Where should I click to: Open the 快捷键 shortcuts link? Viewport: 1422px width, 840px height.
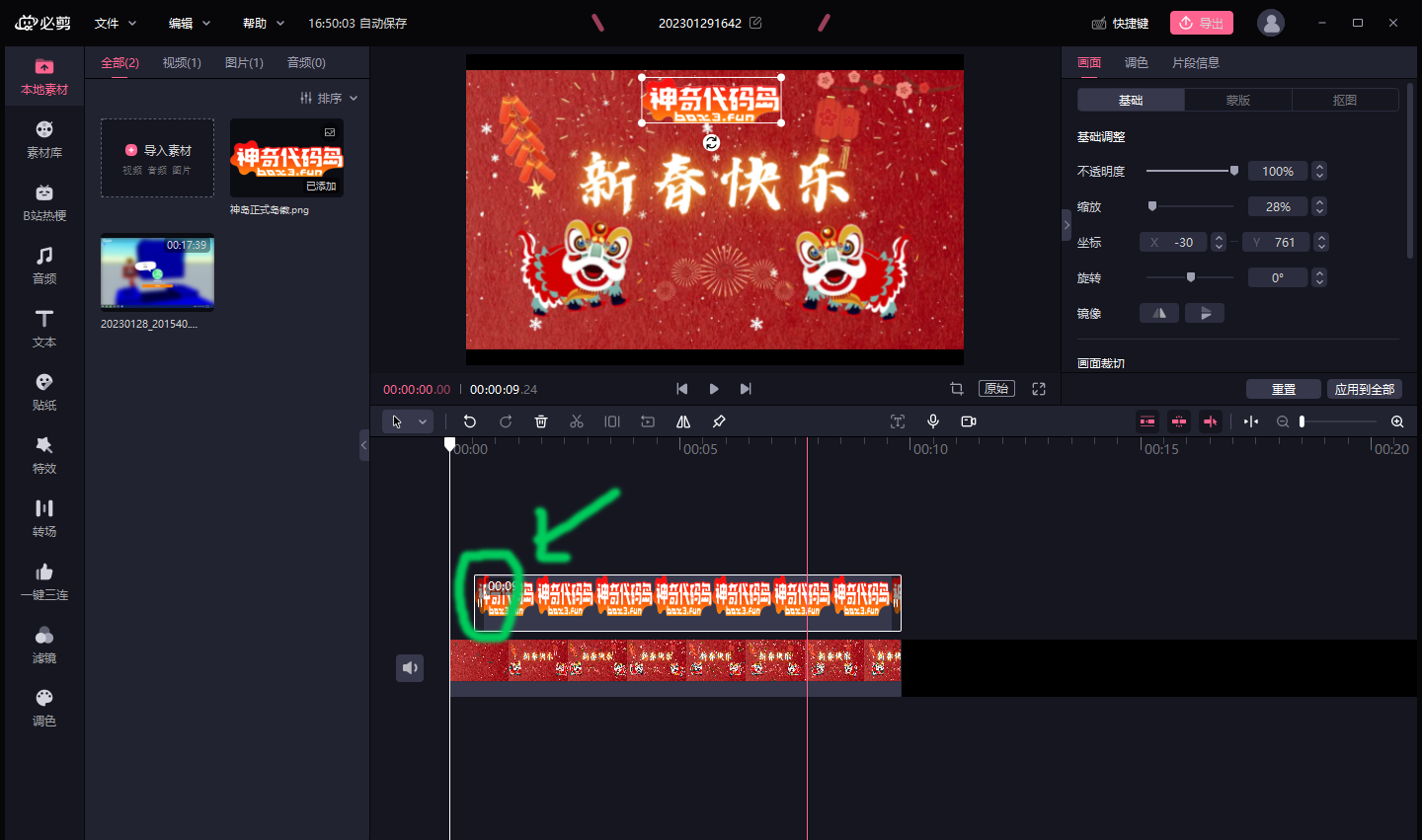click(1120, 23)
